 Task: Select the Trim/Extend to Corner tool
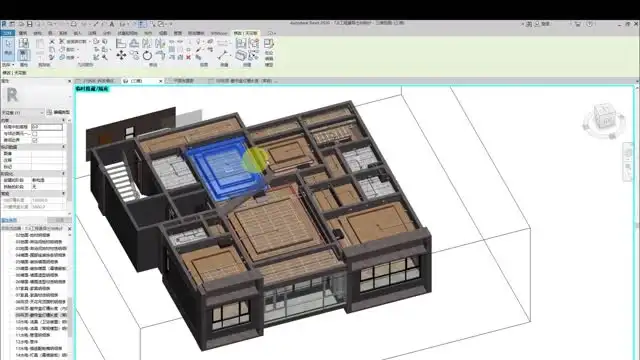[160, 56]
